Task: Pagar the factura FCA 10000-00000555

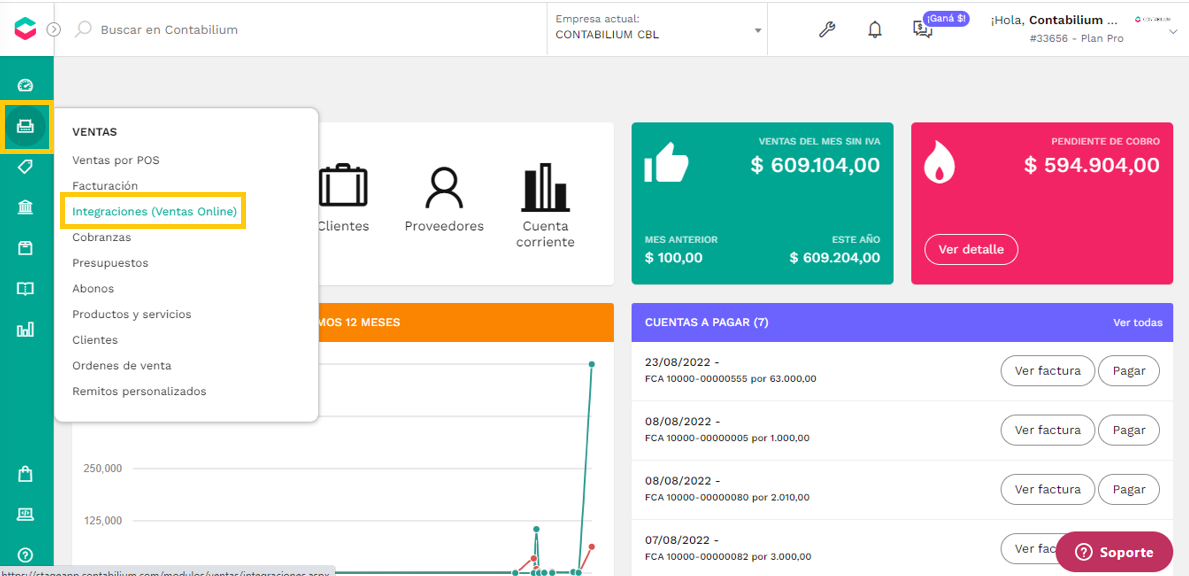Action: pos(1128,370)
